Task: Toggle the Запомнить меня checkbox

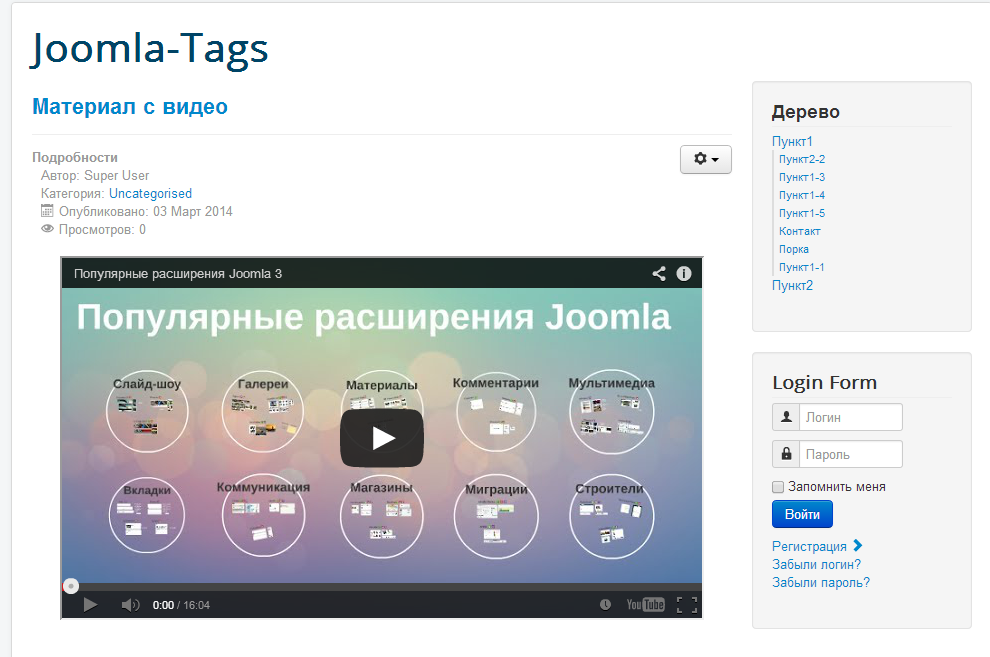Action: point(778,487)
